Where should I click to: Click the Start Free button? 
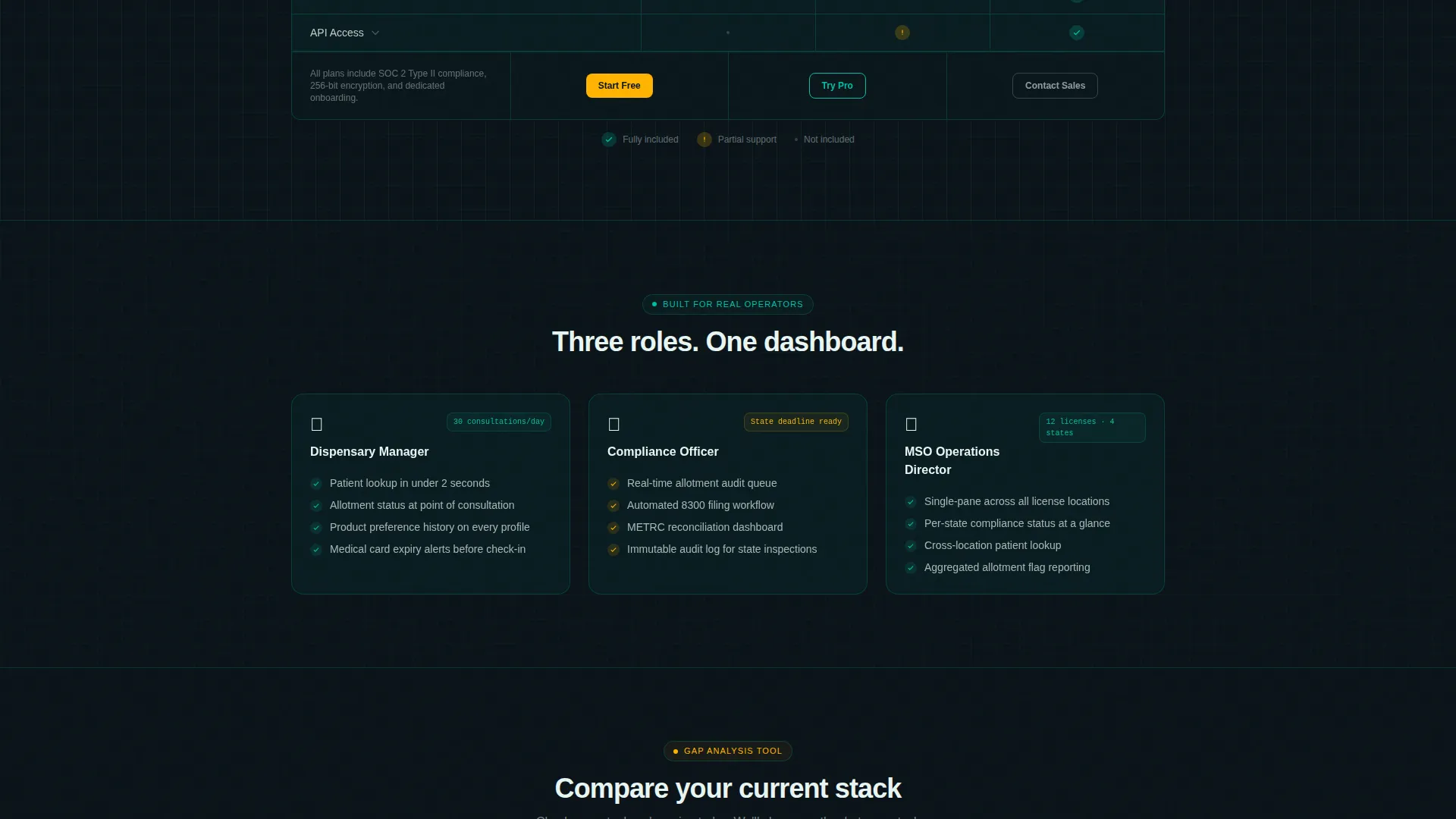pyautogui.click(x=619, y=86)
